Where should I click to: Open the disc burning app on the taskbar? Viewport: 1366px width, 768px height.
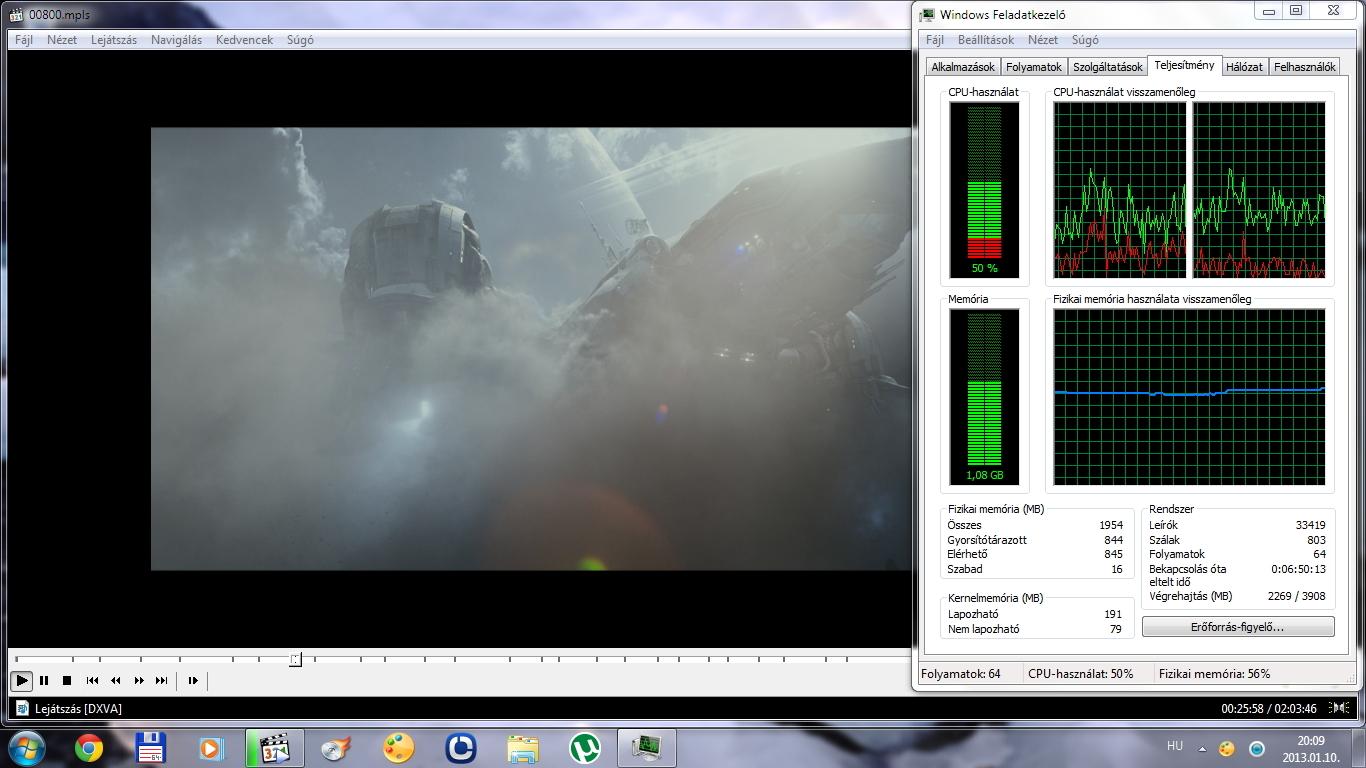coord(336,748)
